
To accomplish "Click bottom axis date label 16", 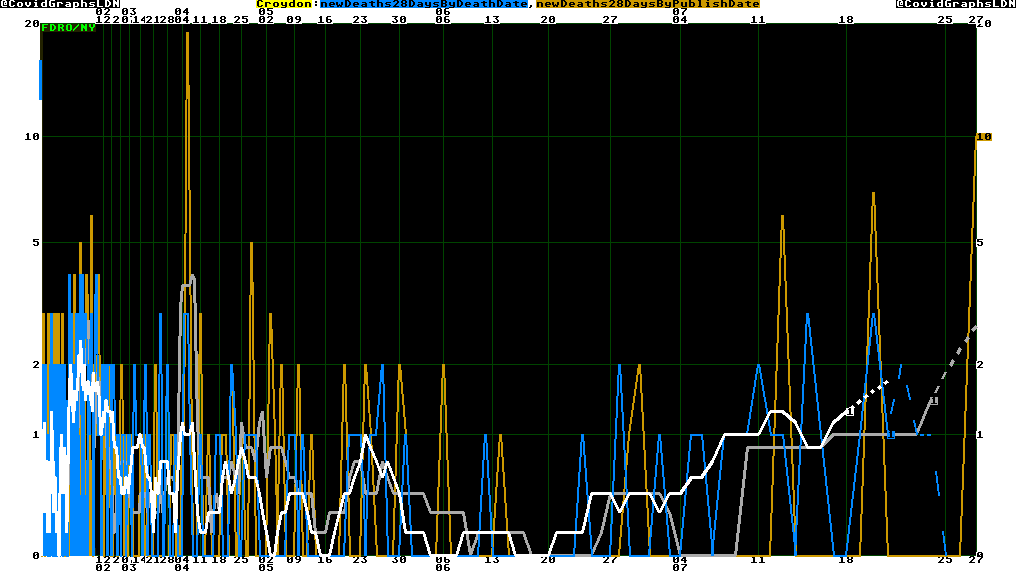I will tap(325, 560).
